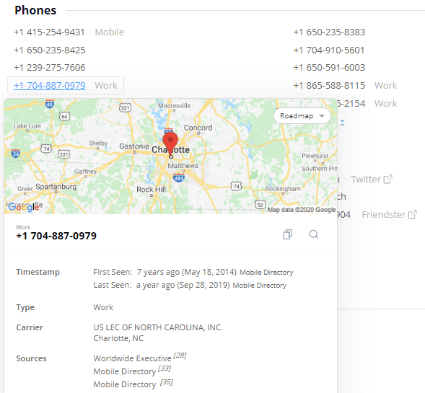The image size is (425, 393).
Task: Click the Matthews label on map
Action: coord(183,166)
